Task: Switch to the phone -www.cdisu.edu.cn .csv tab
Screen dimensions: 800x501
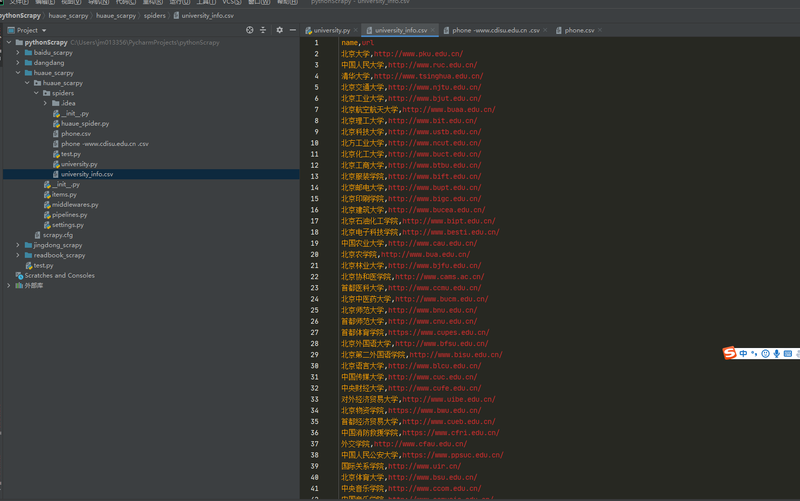Action: coord(495,30)
